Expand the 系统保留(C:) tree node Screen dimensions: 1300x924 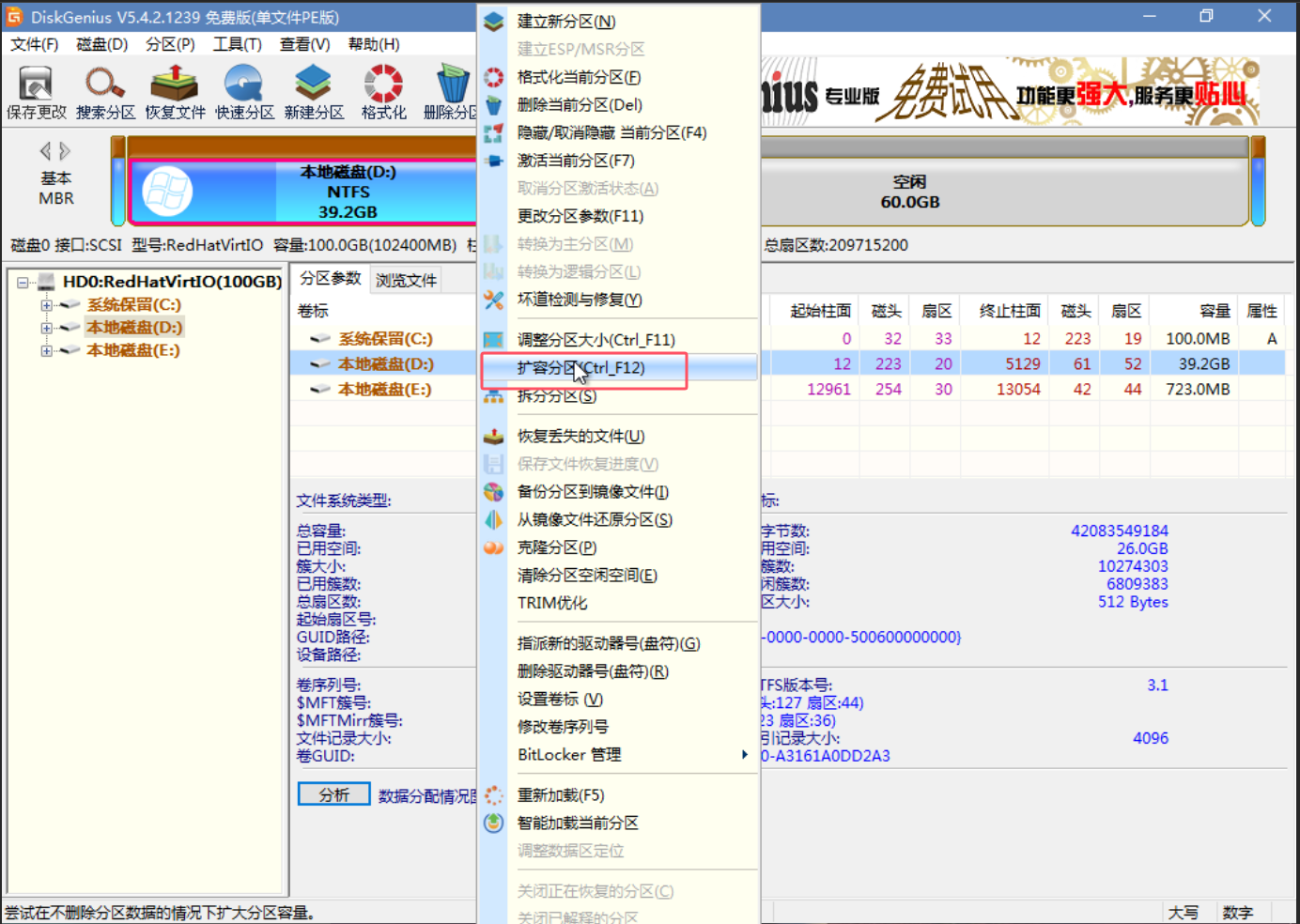coord(46,305)
